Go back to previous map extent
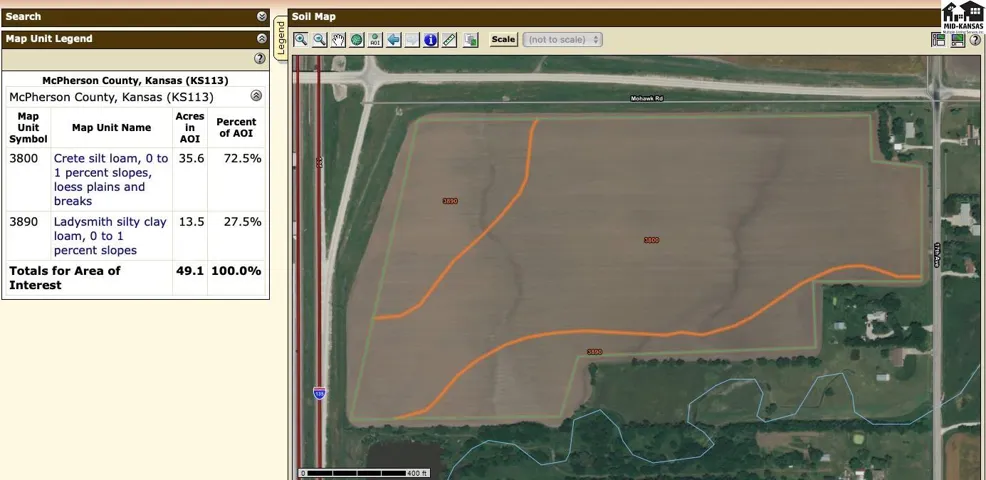This screenshot has width=986, height=480. pos(394,40)
